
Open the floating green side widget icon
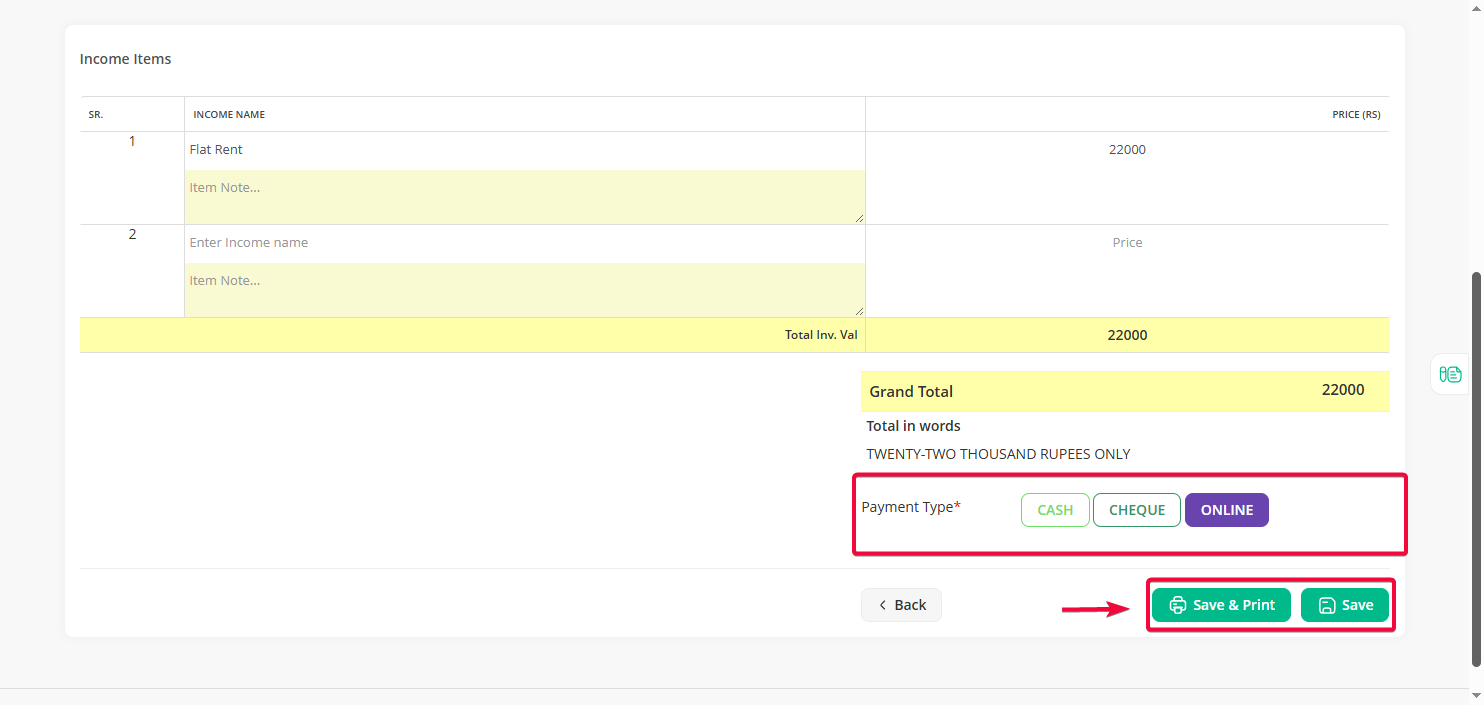coord(1450,374)
